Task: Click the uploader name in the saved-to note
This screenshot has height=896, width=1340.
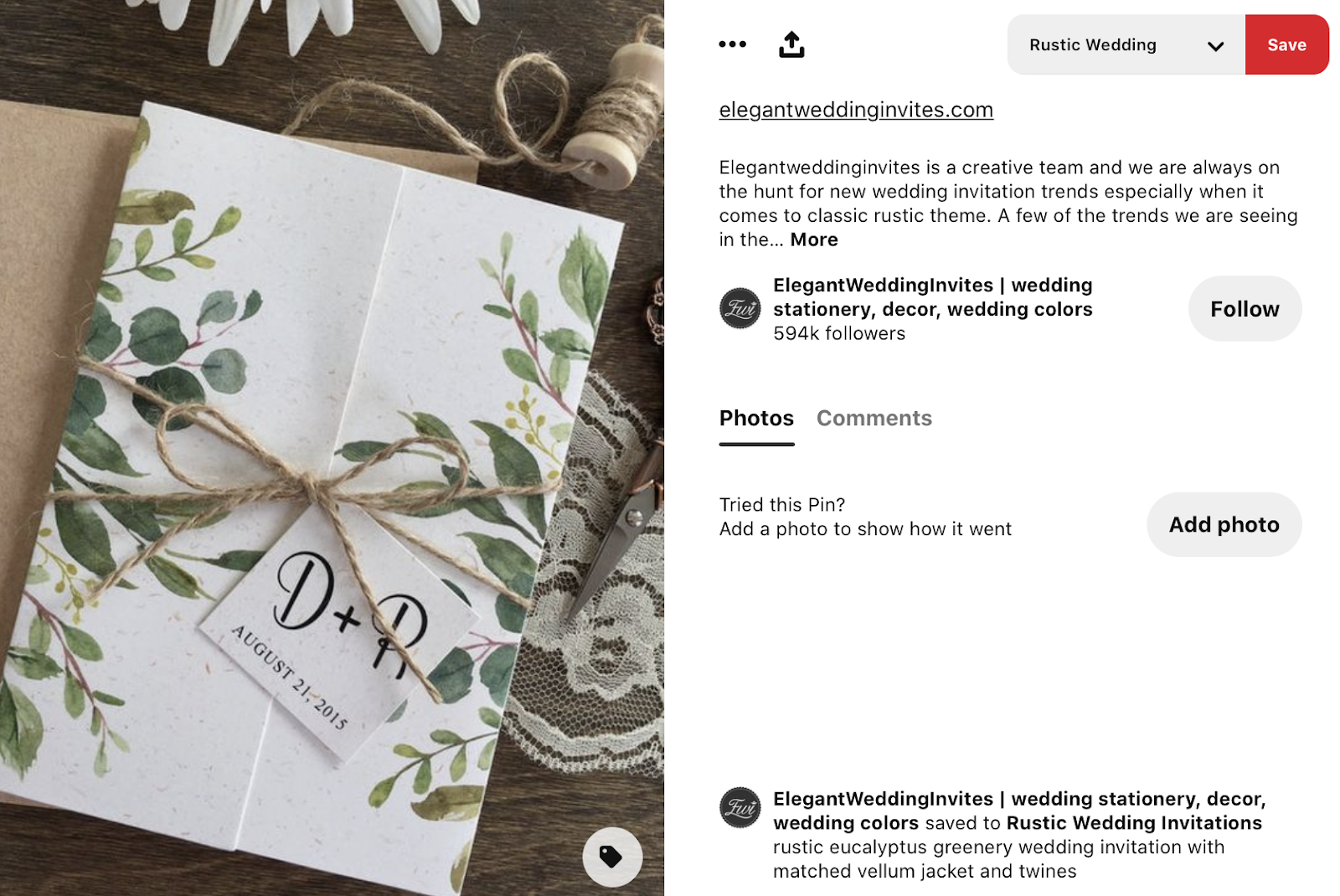Action: 1019,811
